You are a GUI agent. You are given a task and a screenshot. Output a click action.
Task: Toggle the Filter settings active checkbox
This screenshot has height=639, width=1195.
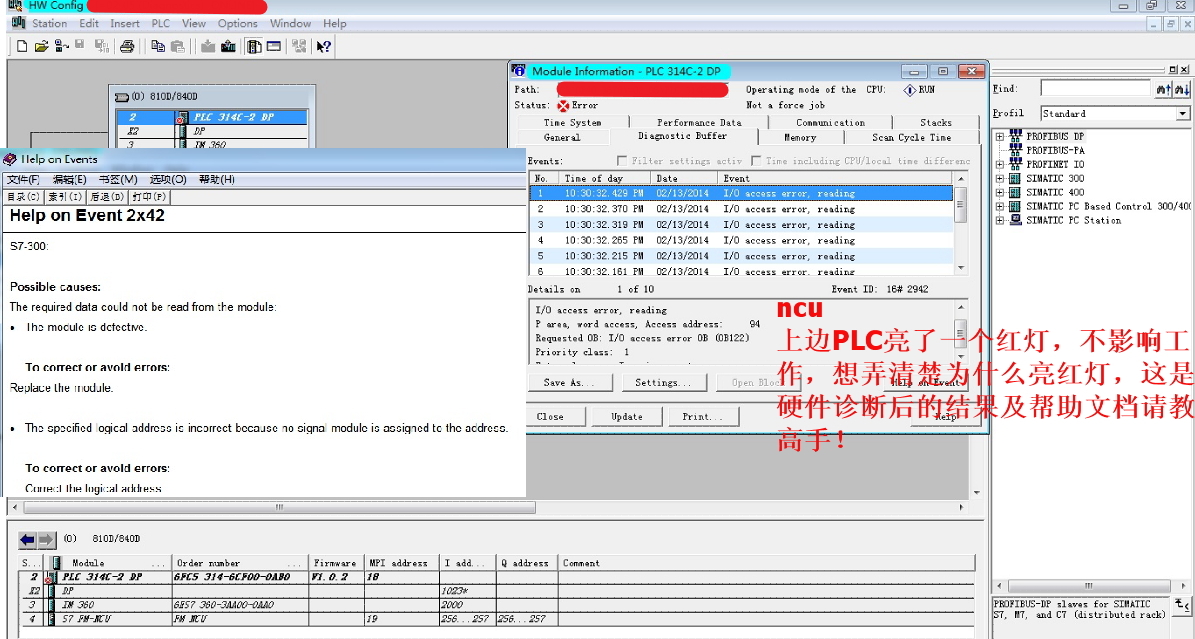[622, 161]
